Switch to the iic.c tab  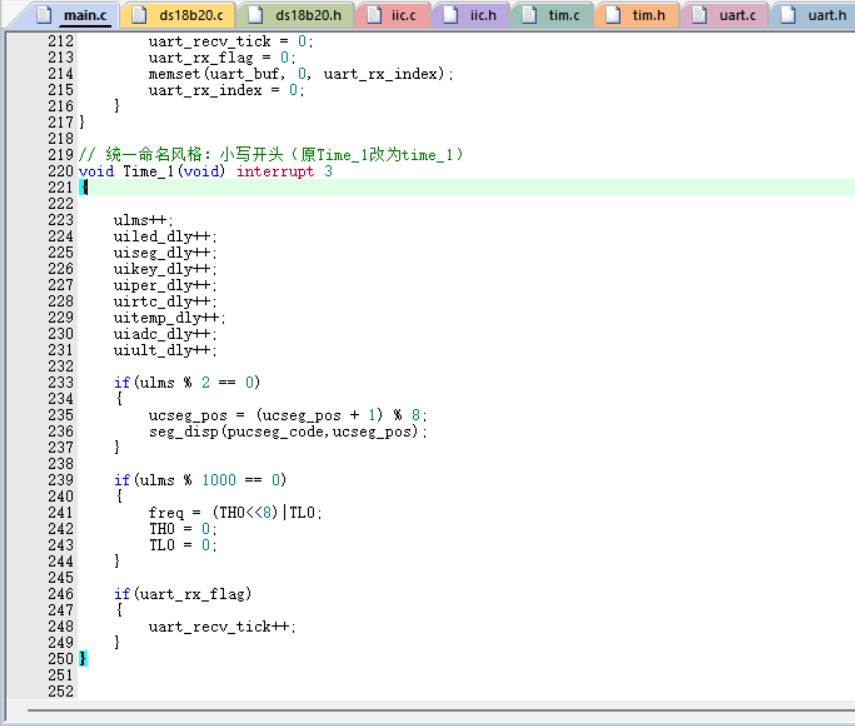click(392, 15)
